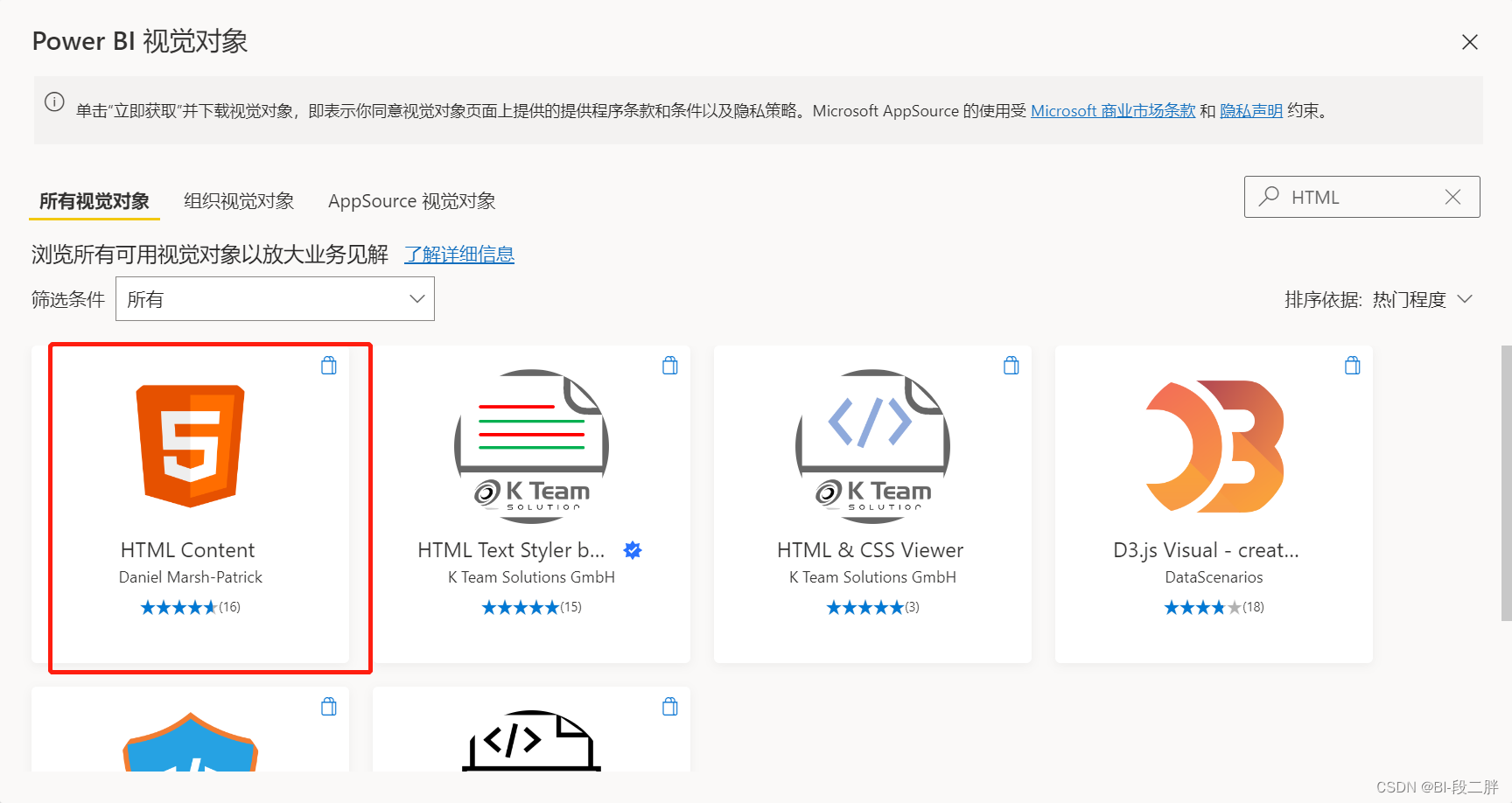This screenshot has width=1512, height=803.
Task: Open the 了解详细信息 link
Action: pyautogui.click(x=459, y=255)
